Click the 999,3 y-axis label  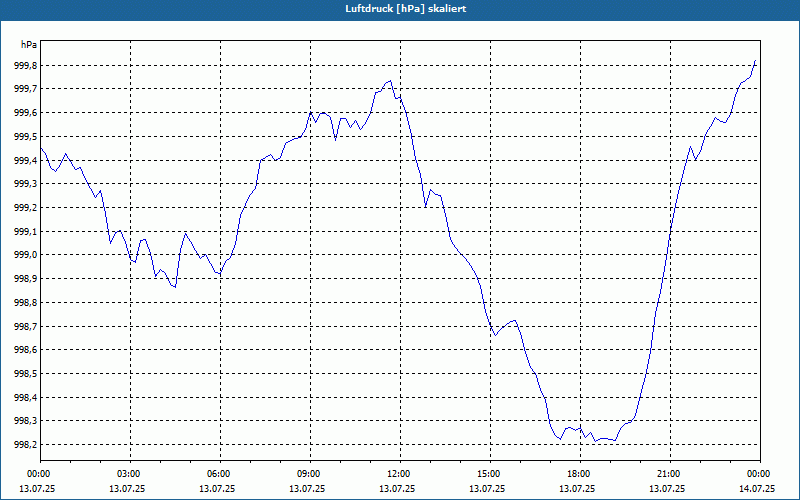[25, 184]
